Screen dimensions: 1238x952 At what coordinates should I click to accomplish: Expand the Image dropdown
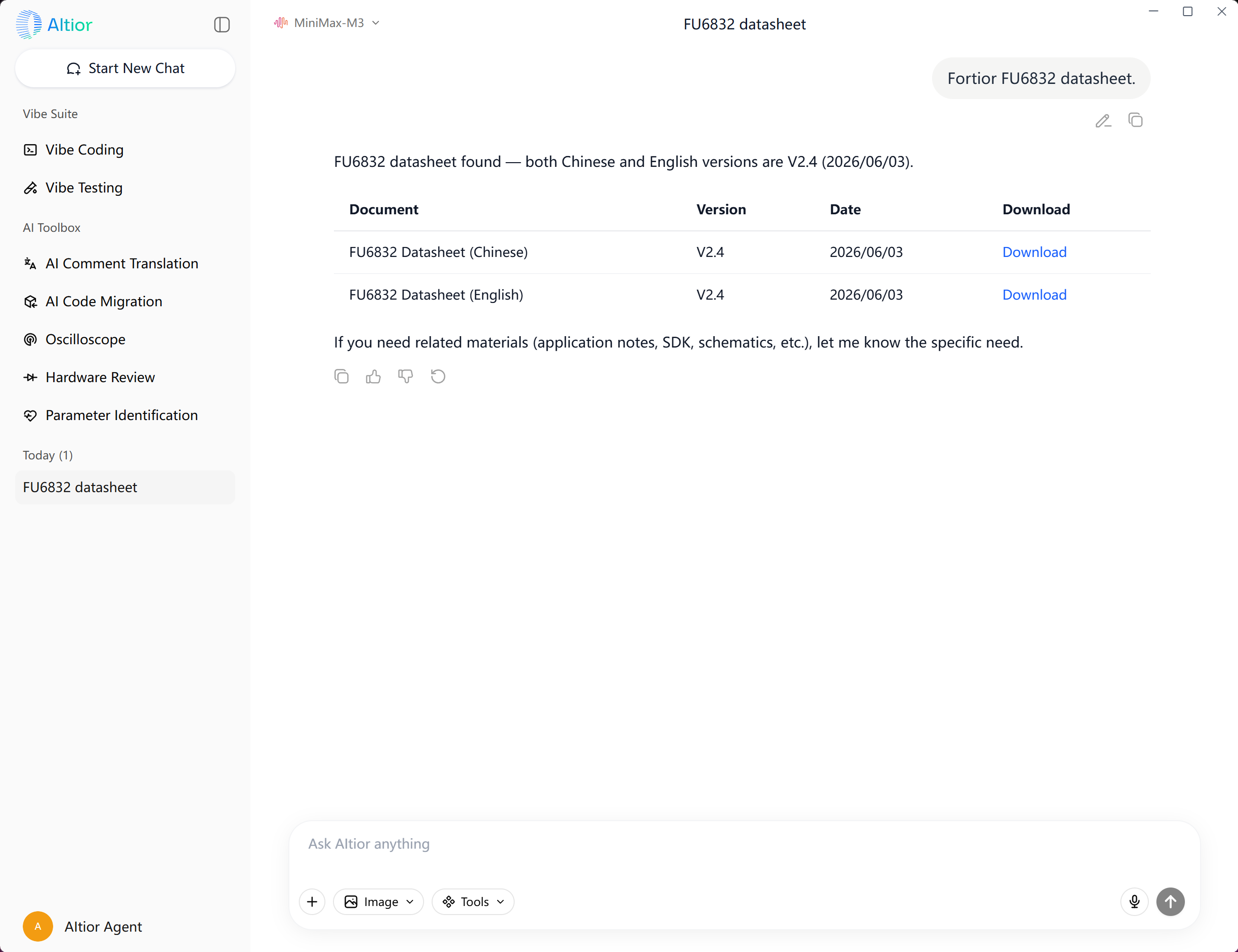(379, 902)
